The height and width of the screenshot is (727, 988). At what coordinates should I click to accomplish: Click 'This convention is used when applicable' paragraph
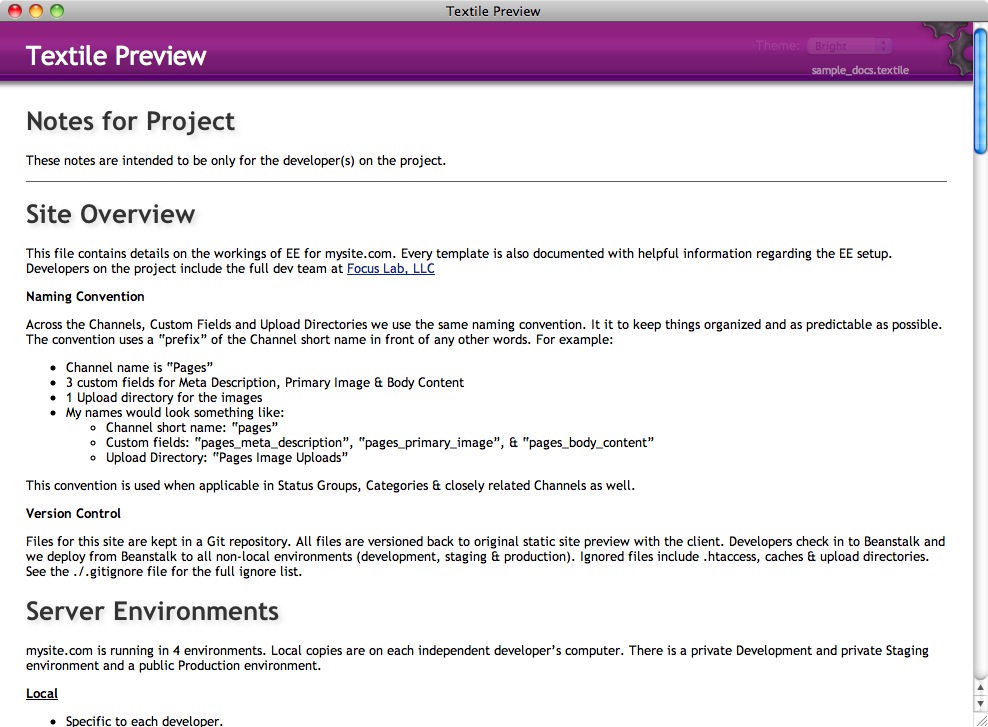(330, 486)
